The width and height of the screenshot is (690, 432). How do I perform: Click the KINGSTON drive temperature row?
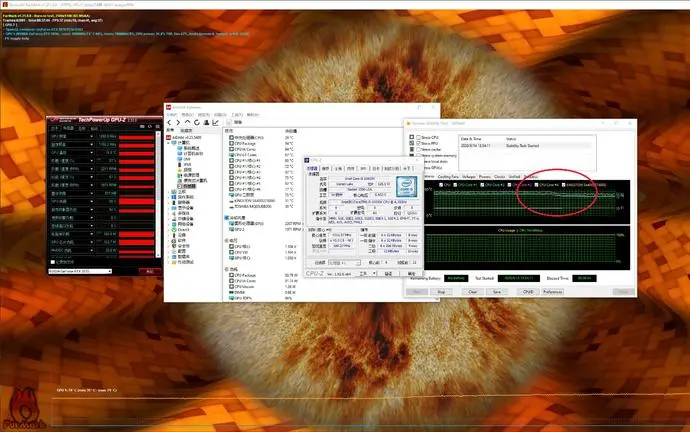pos(262,201)
